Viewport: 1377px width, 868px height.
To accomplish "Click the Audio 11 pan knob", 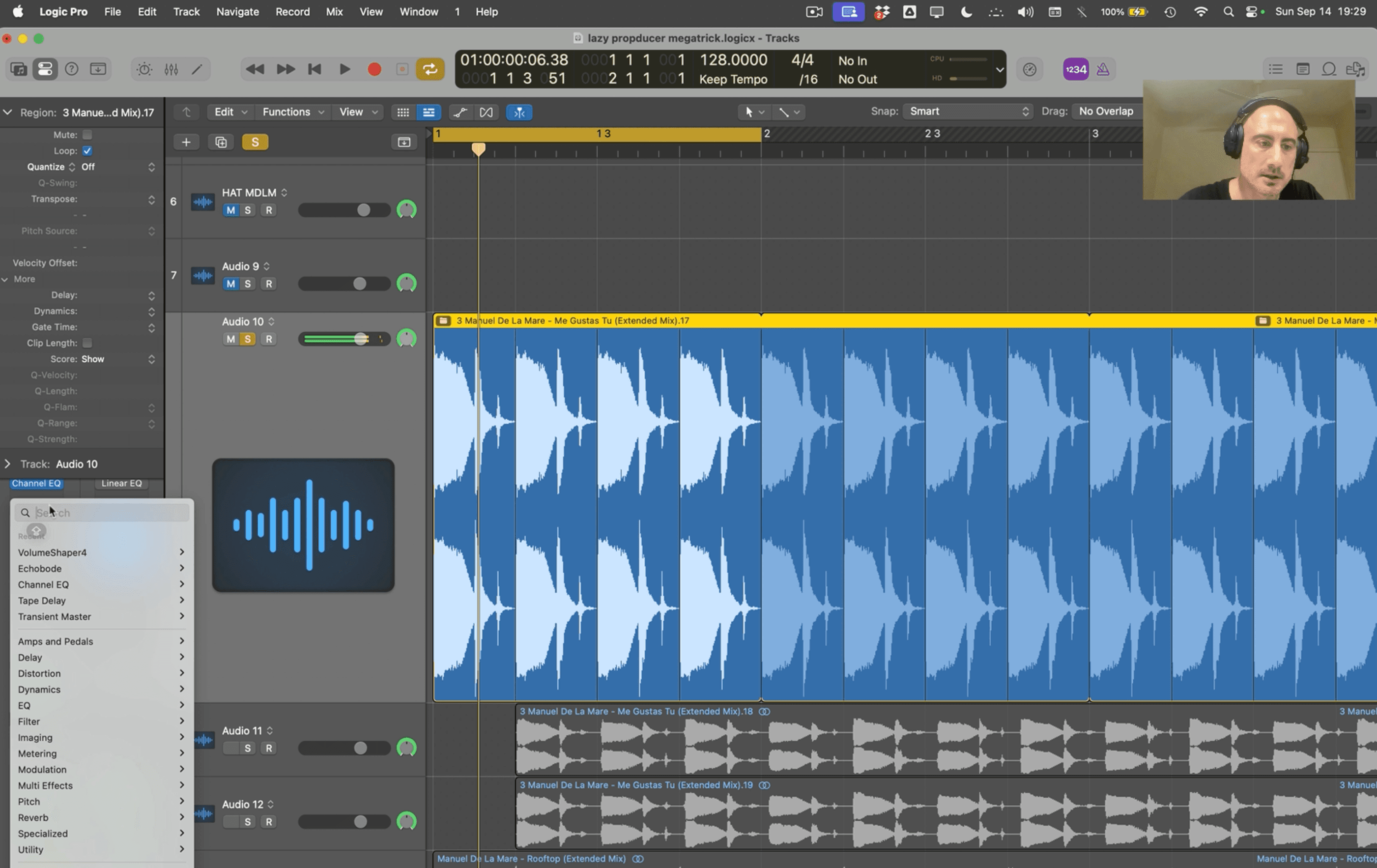I will 406,748.
